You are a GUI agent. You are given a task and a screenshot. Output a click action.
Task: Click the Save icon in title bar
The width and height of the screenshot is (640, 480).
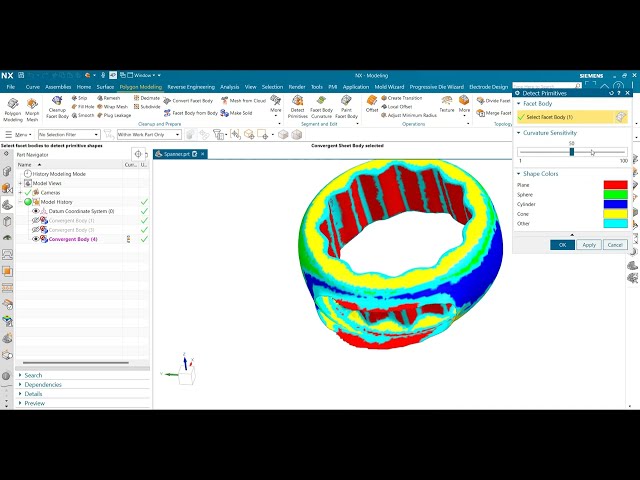pos(21,75)
